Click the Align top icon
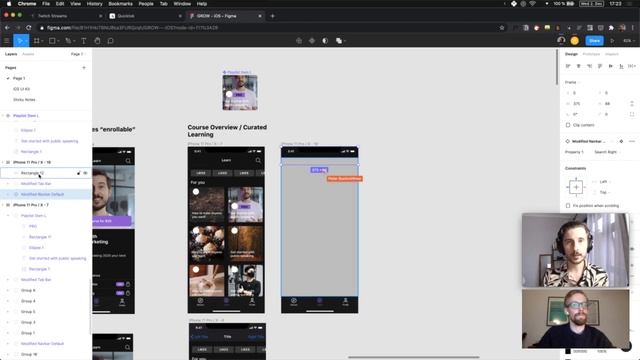Image resolution: width=640 pixels, height=360 pixels. [600, 66]
